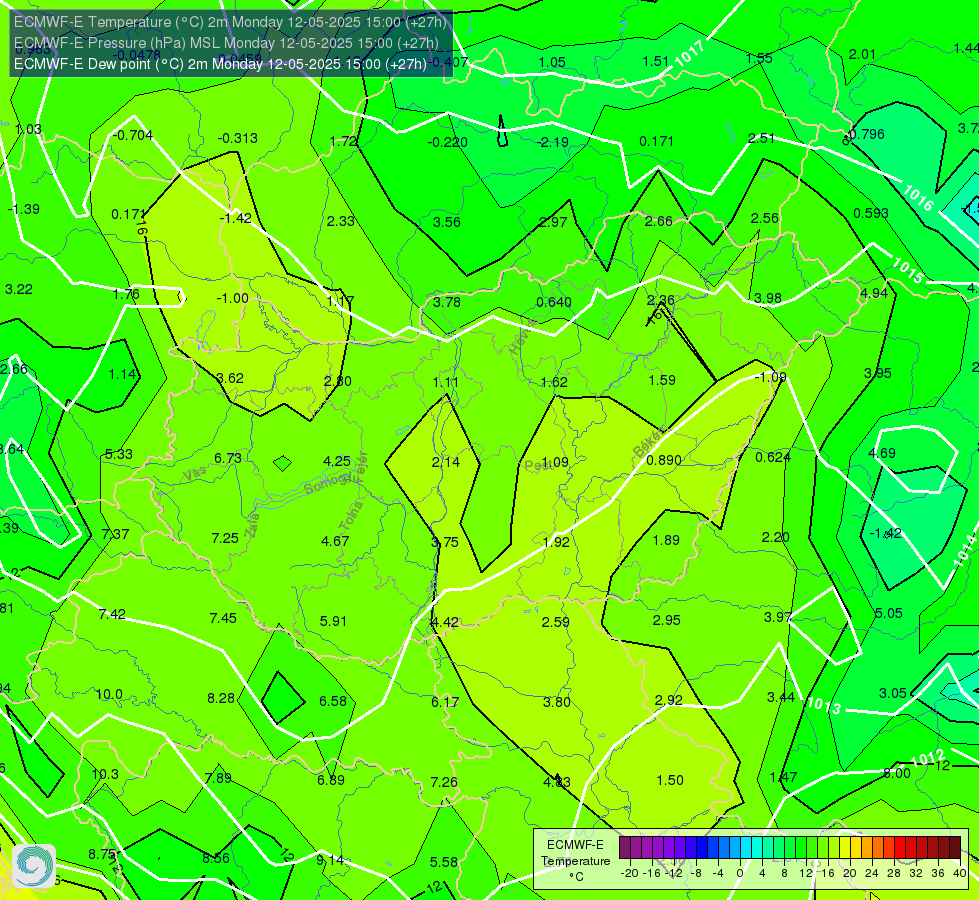Viewport: 979px width, 900px height.
Task: Click the dew point value 7.25
Action: pos(225,538)
